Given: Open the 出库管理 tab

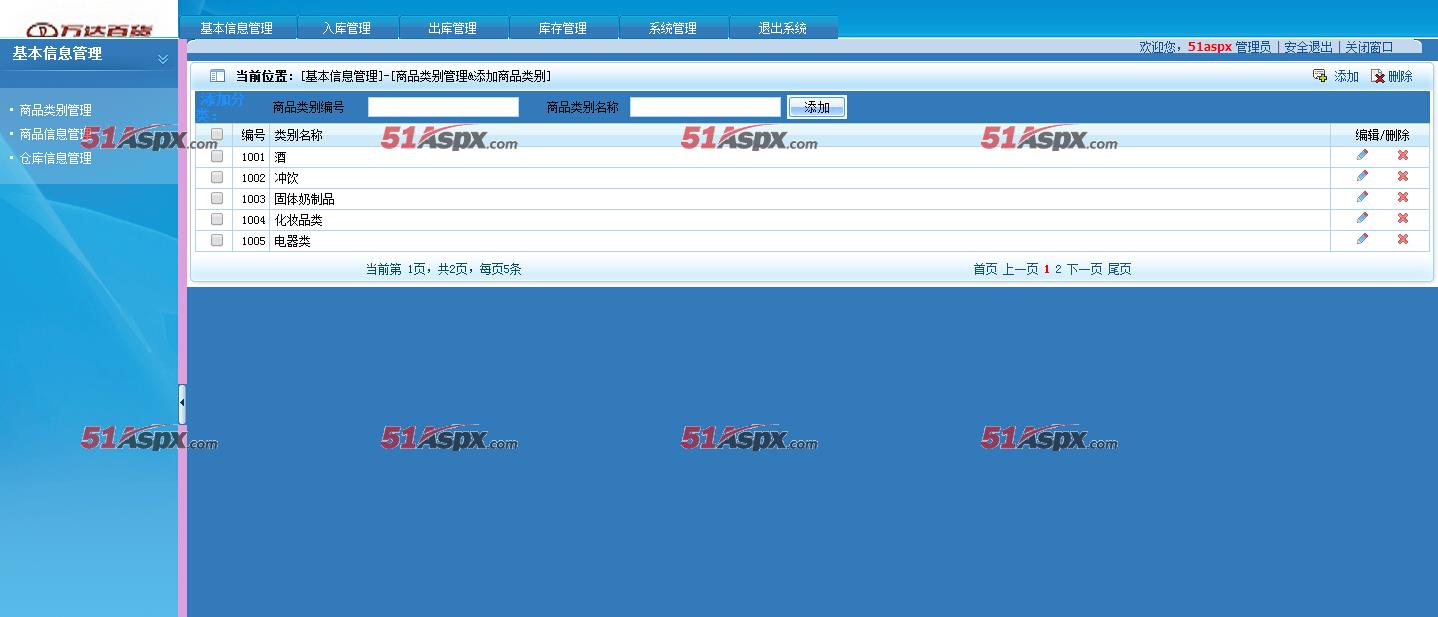Looking at the screenshot, I should 453,28.
